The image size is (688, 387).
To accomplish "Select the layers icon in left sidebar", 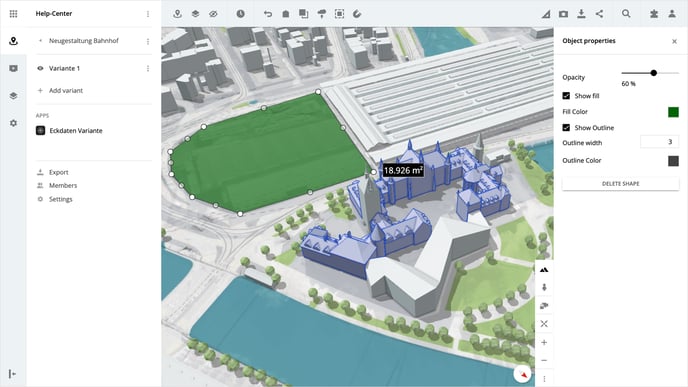I will pyautogui.click(x=14, y=96).
